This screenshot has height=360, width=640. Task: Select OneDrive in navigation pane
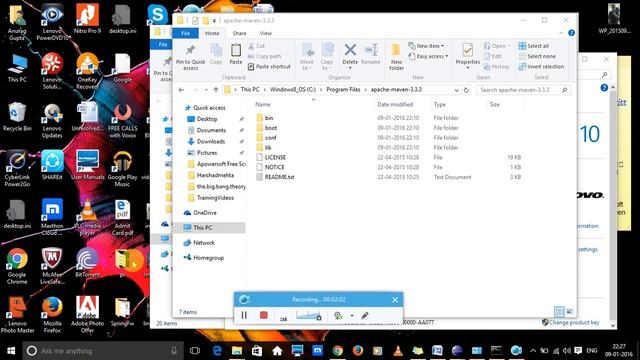(x=204, y=213)
